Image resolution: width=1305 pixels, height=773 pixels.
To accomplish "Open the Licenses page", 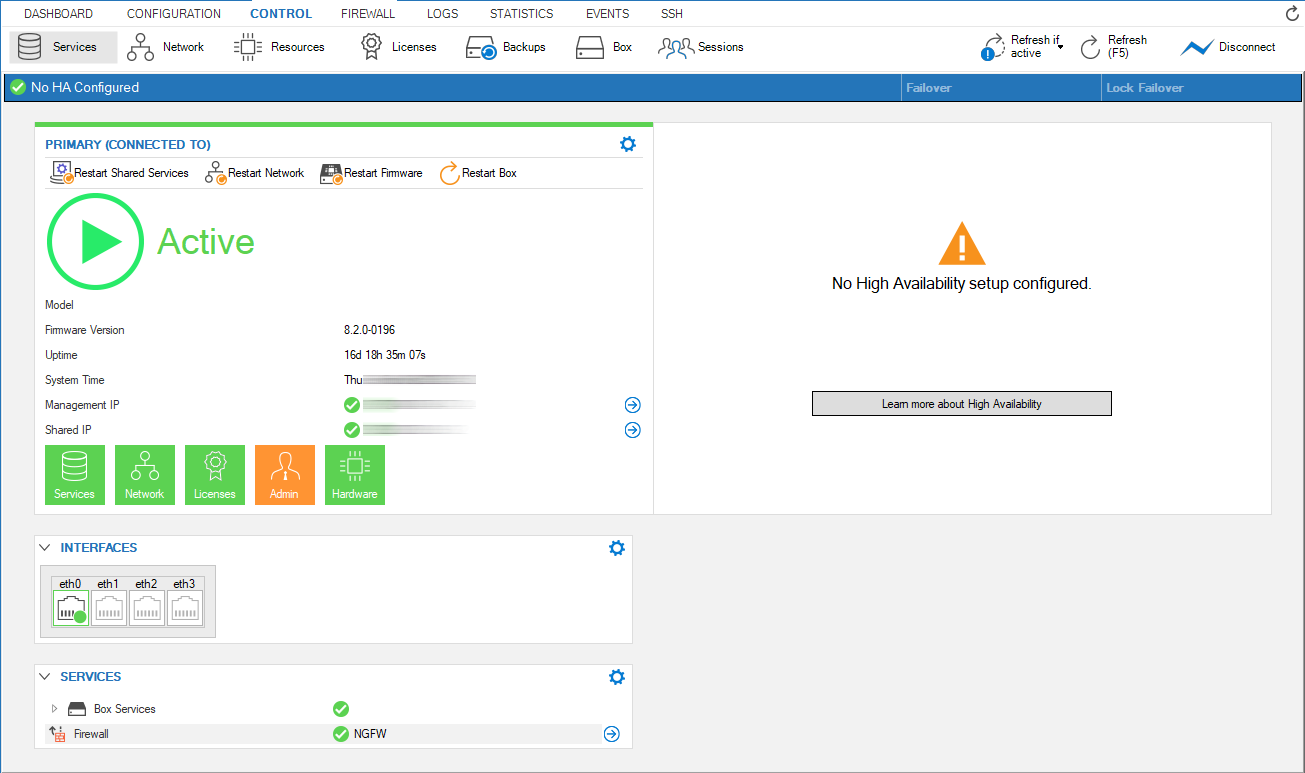I will (x=399, y=47).
